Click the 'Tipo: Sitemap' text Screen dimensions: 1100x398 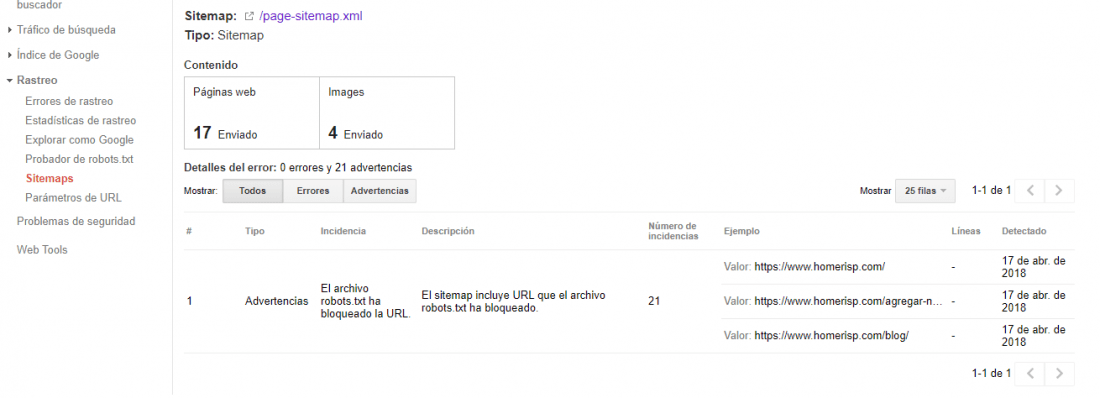point(224,35)
